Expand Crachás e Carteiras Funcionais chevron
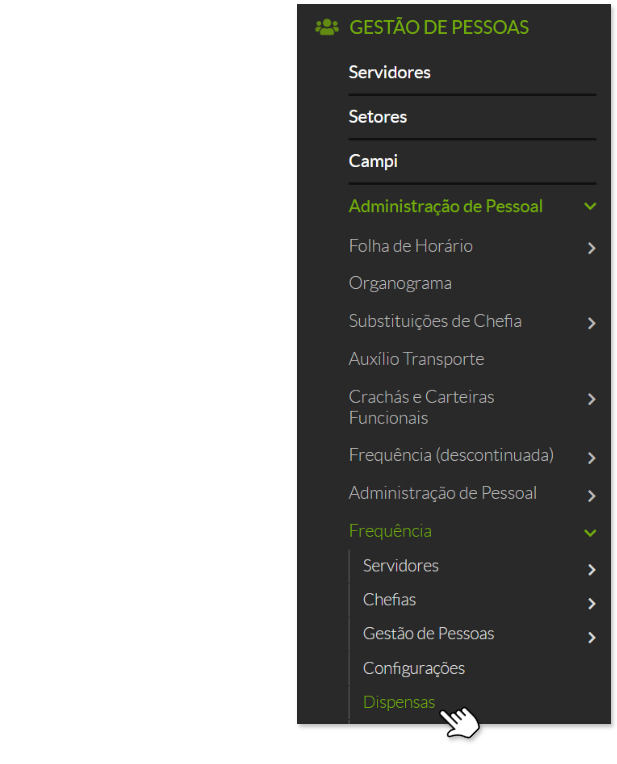The image size is (617, 764). click(592, 399)
